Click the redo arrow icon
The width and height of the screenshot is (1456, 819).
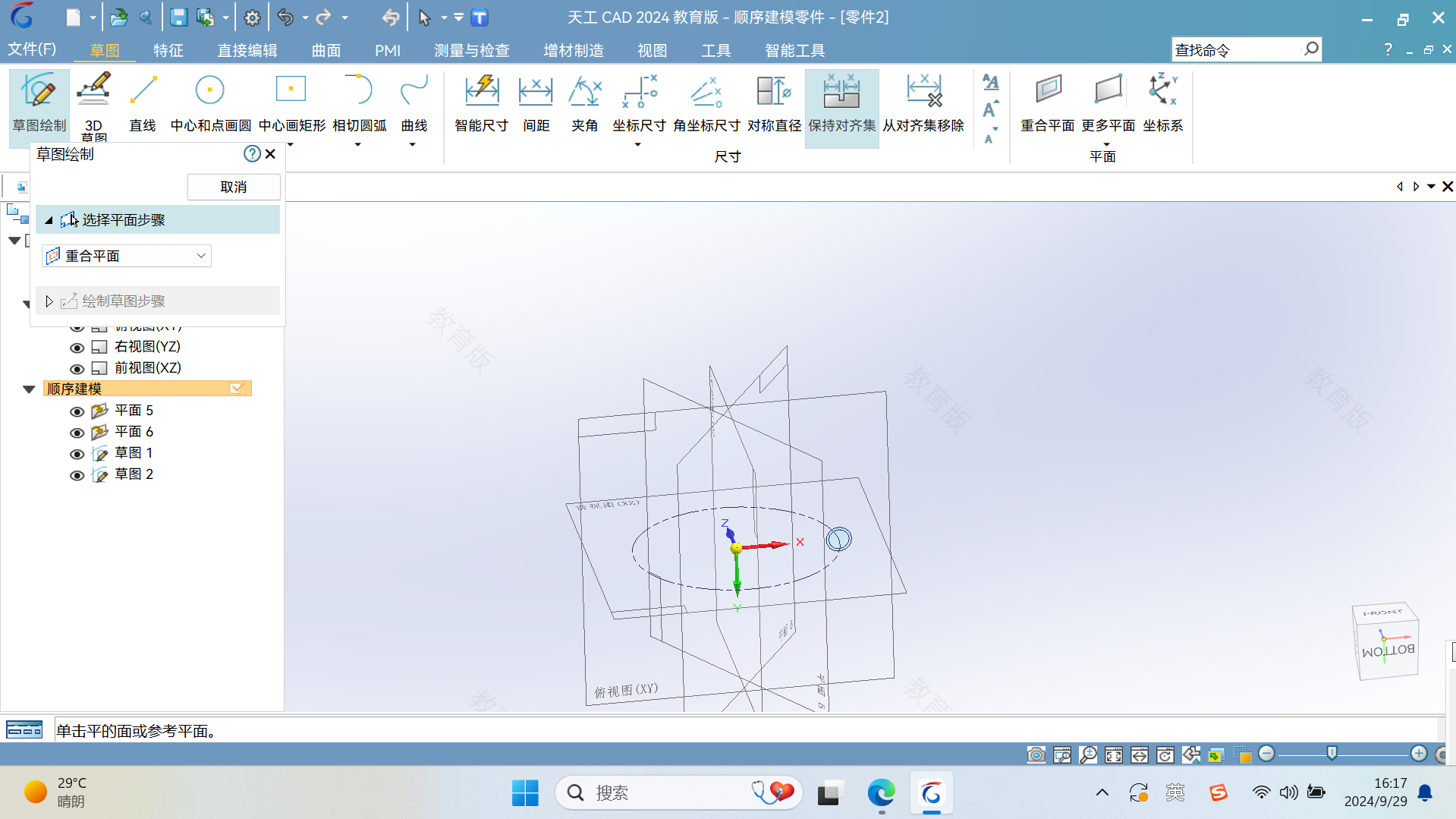pos(324,17)
